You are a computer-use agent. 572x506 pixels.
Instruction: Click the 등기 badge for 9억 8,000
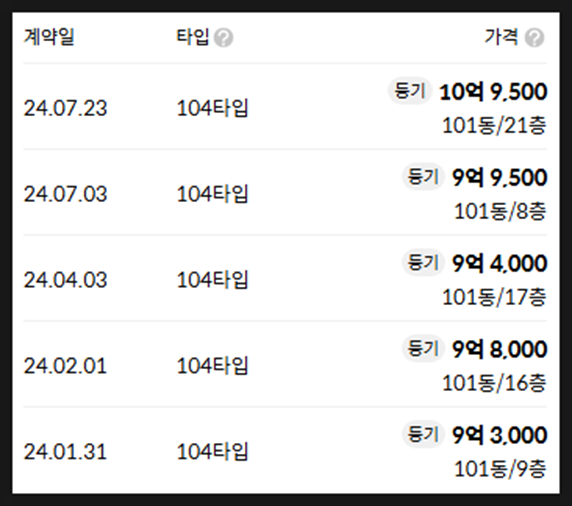(423, 348)
